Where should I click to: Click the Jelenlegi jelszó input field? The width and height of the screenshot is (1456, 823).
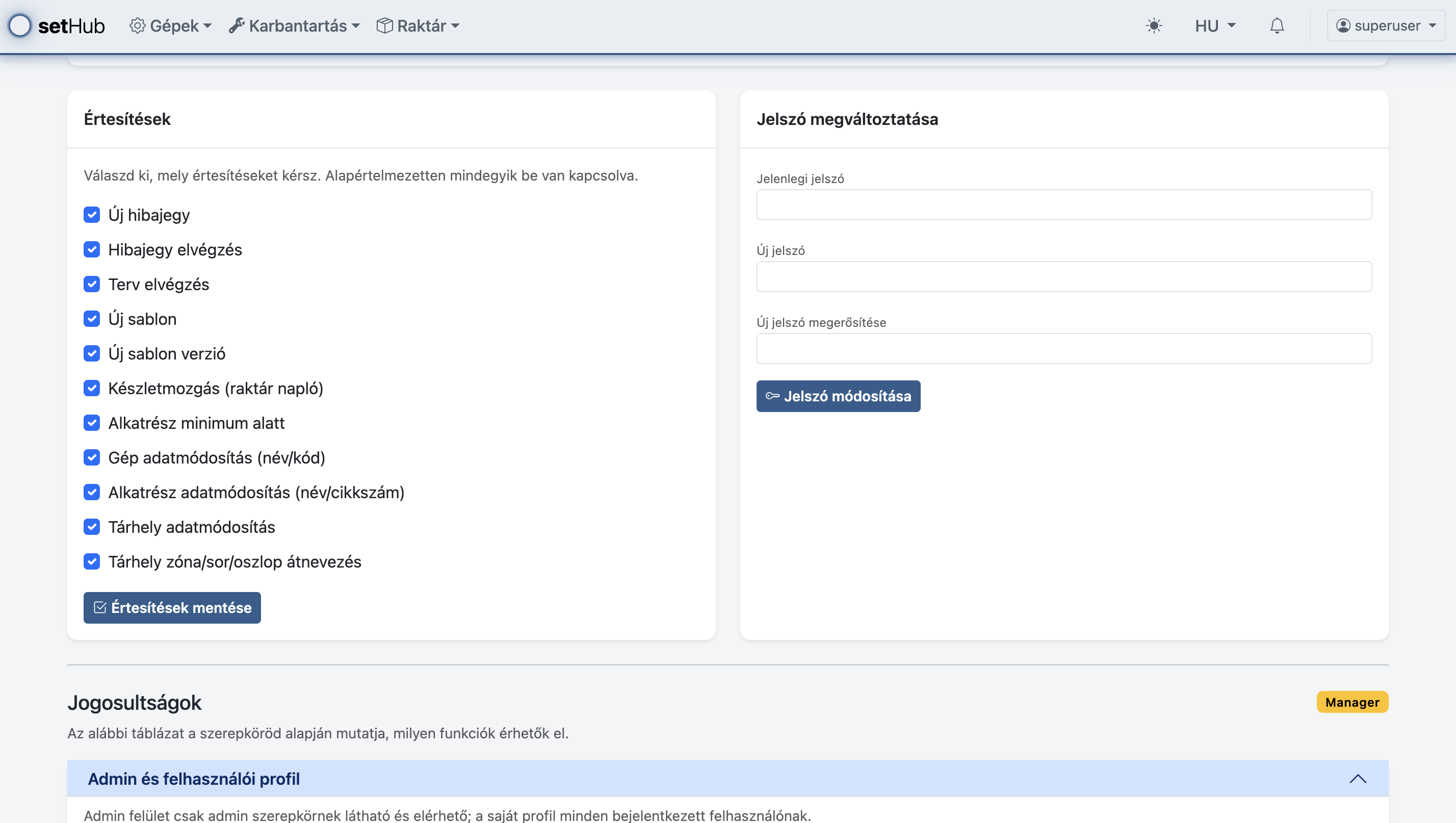1064,204
